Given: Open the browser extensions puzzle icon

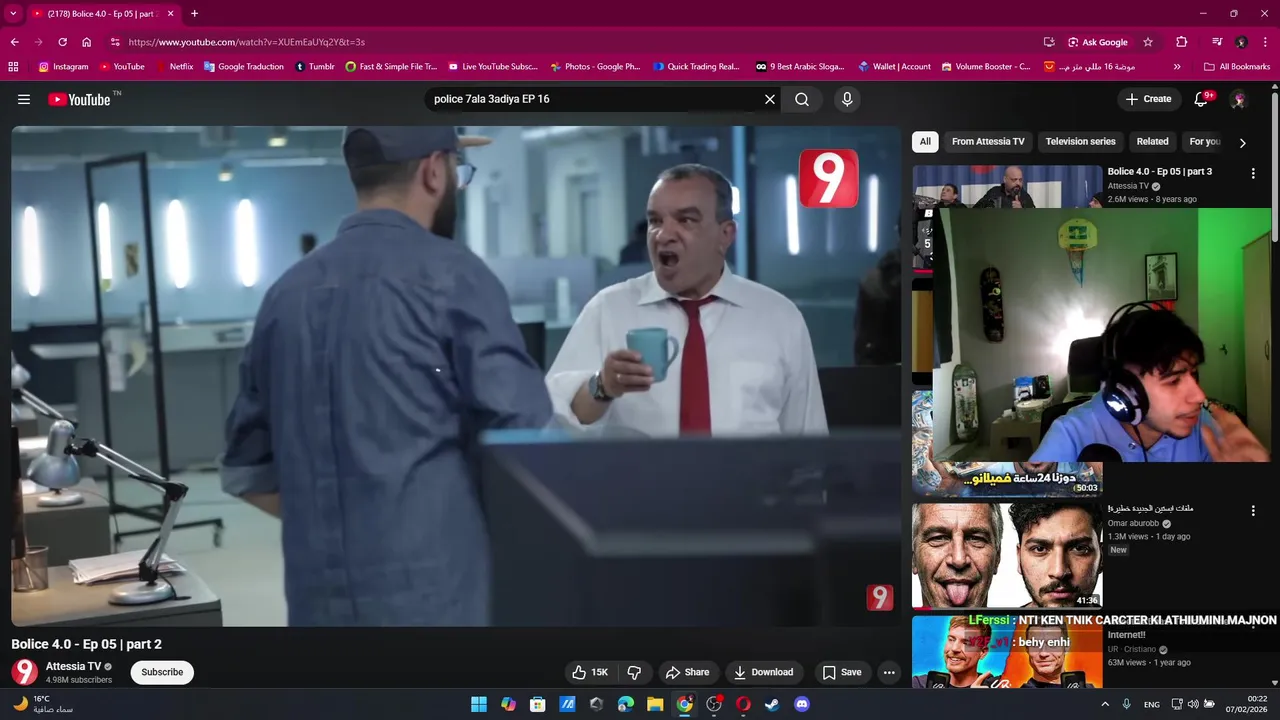Looking at the screenshot, I should coord(1182,42).
